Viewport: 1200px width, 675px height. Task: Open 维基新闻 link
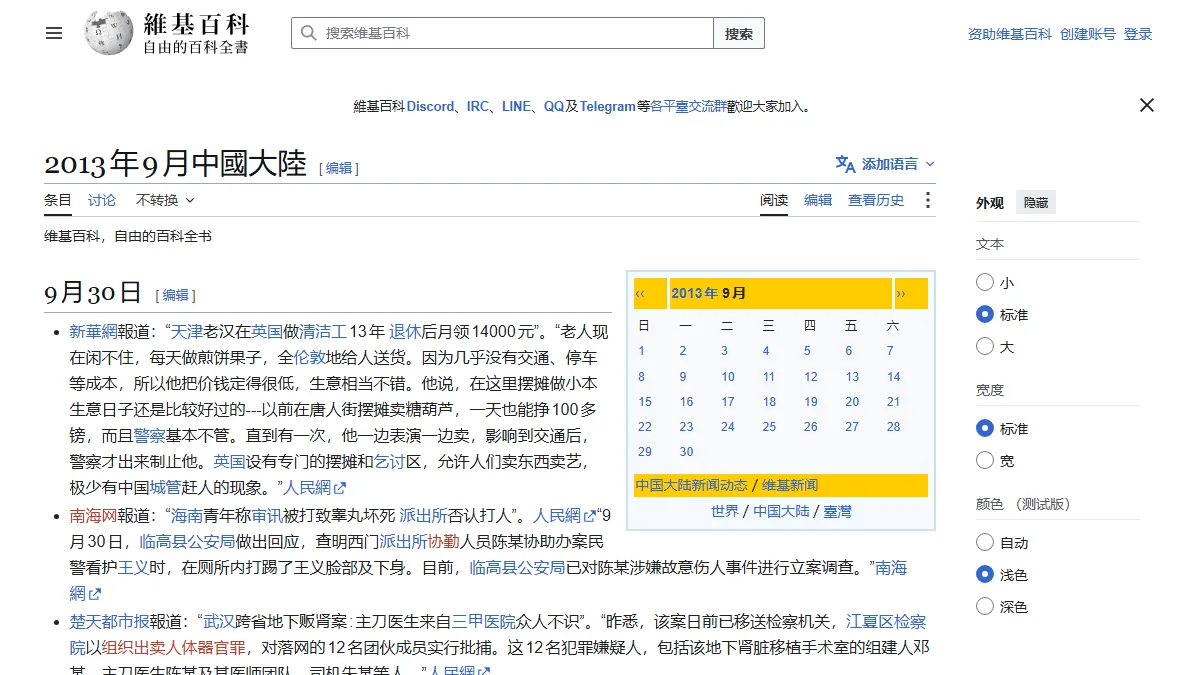point(790,485)
